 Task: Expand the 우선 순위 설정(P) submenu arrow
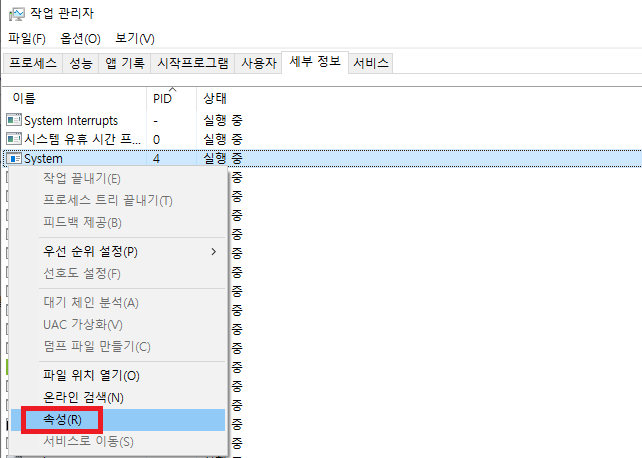point(213,251)
